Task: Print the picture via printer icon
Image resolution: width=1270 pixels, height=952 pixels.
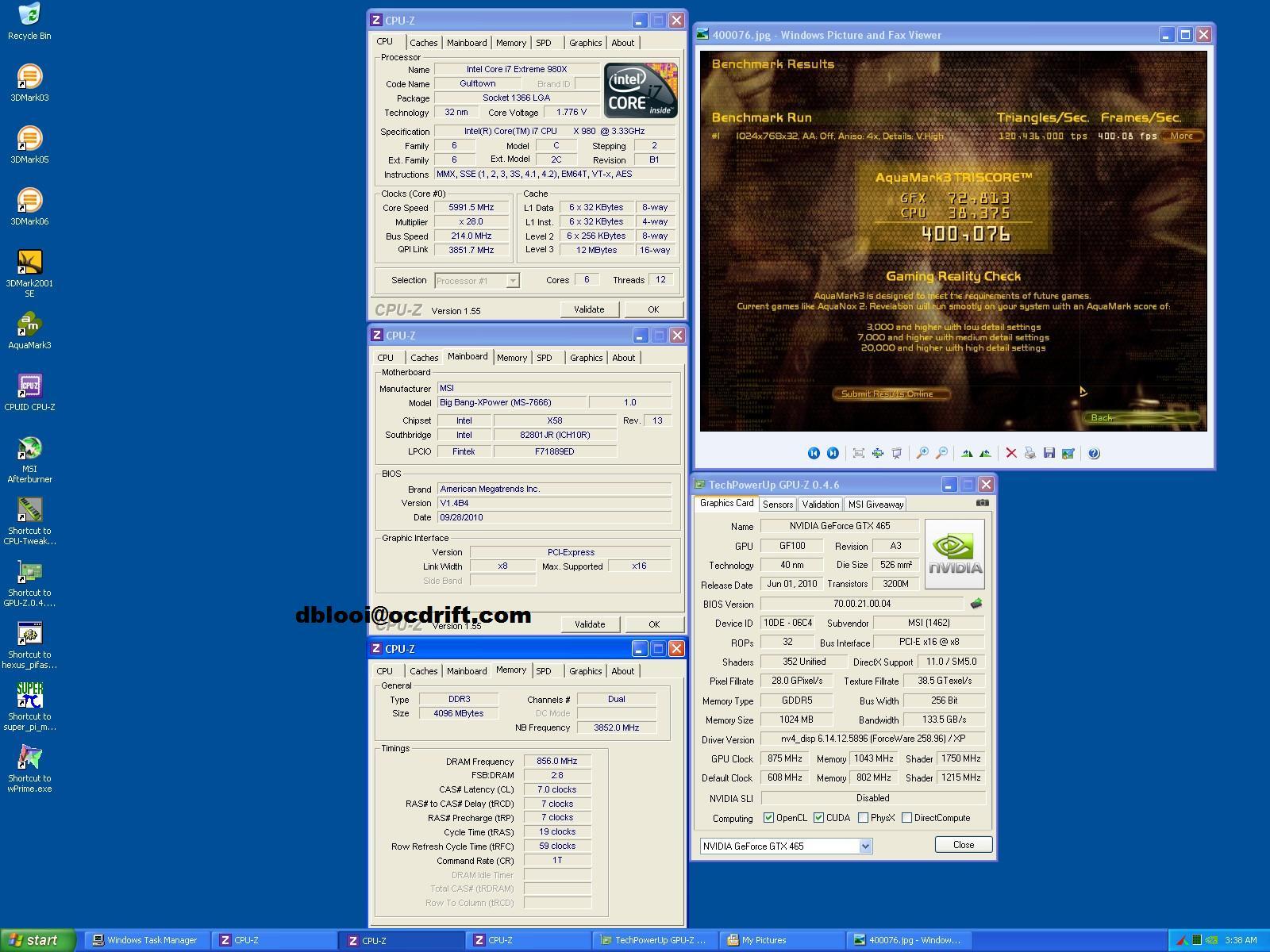Action: click(1030, 453)
